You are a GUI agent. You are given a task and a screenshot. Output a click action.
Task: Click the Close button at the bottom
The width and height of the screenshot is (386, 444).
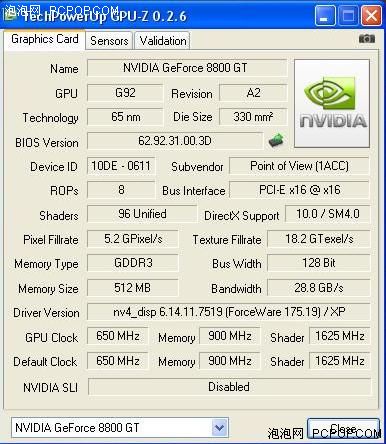click(343, 429)
